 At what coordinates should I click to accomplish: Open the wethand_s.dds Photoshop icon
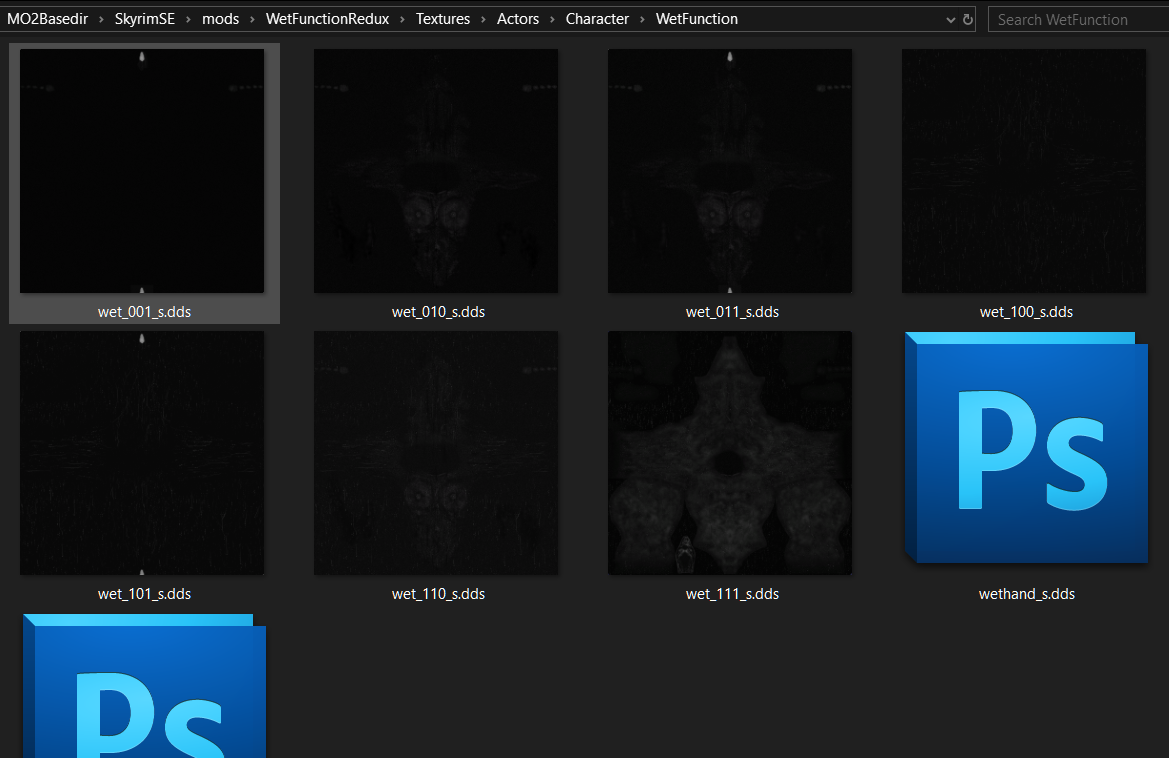click(1026, 447)
